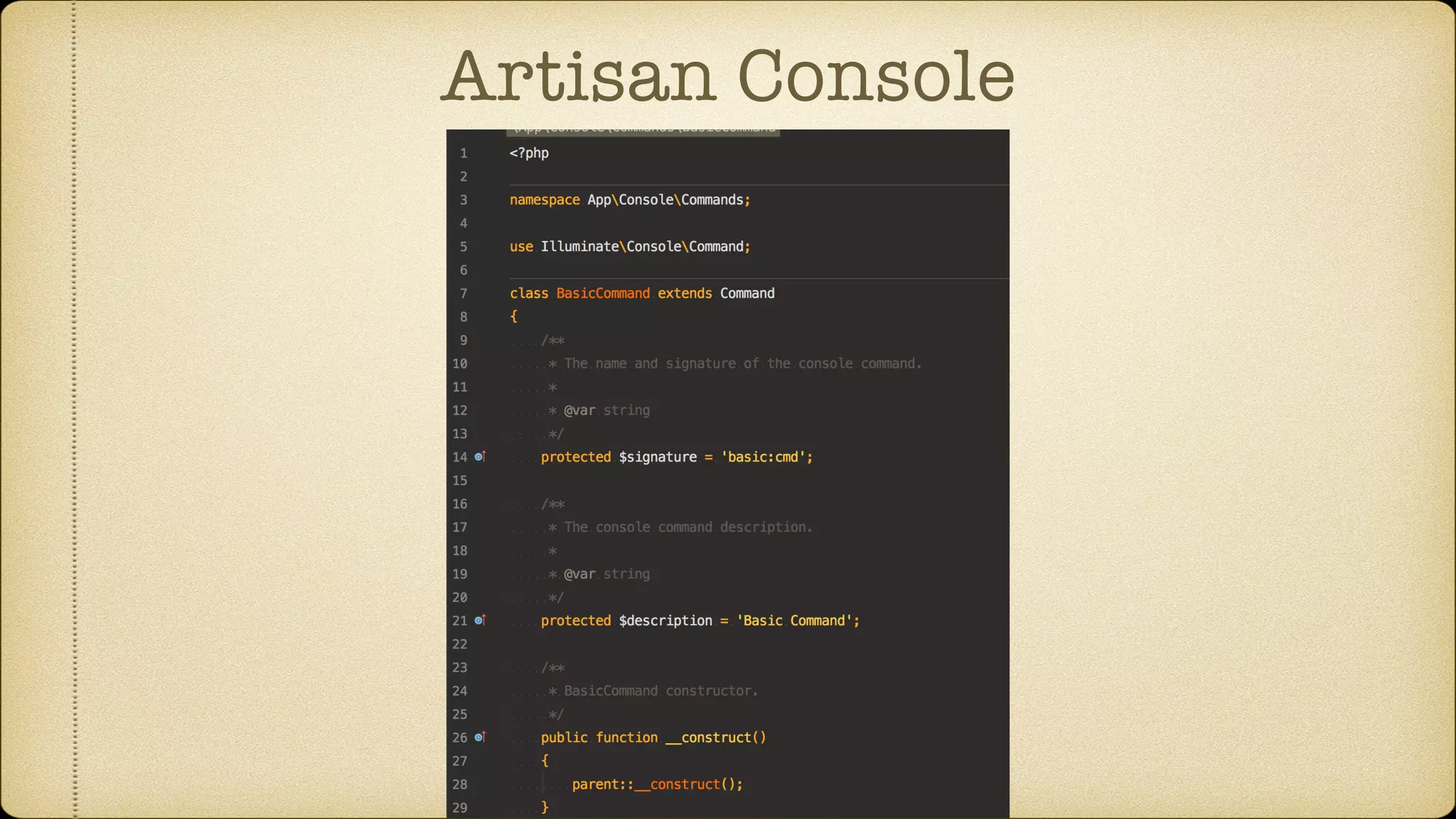Click the override gutter icon on line 14
The image size is (1456, 819).
click(x=480, y=456)
